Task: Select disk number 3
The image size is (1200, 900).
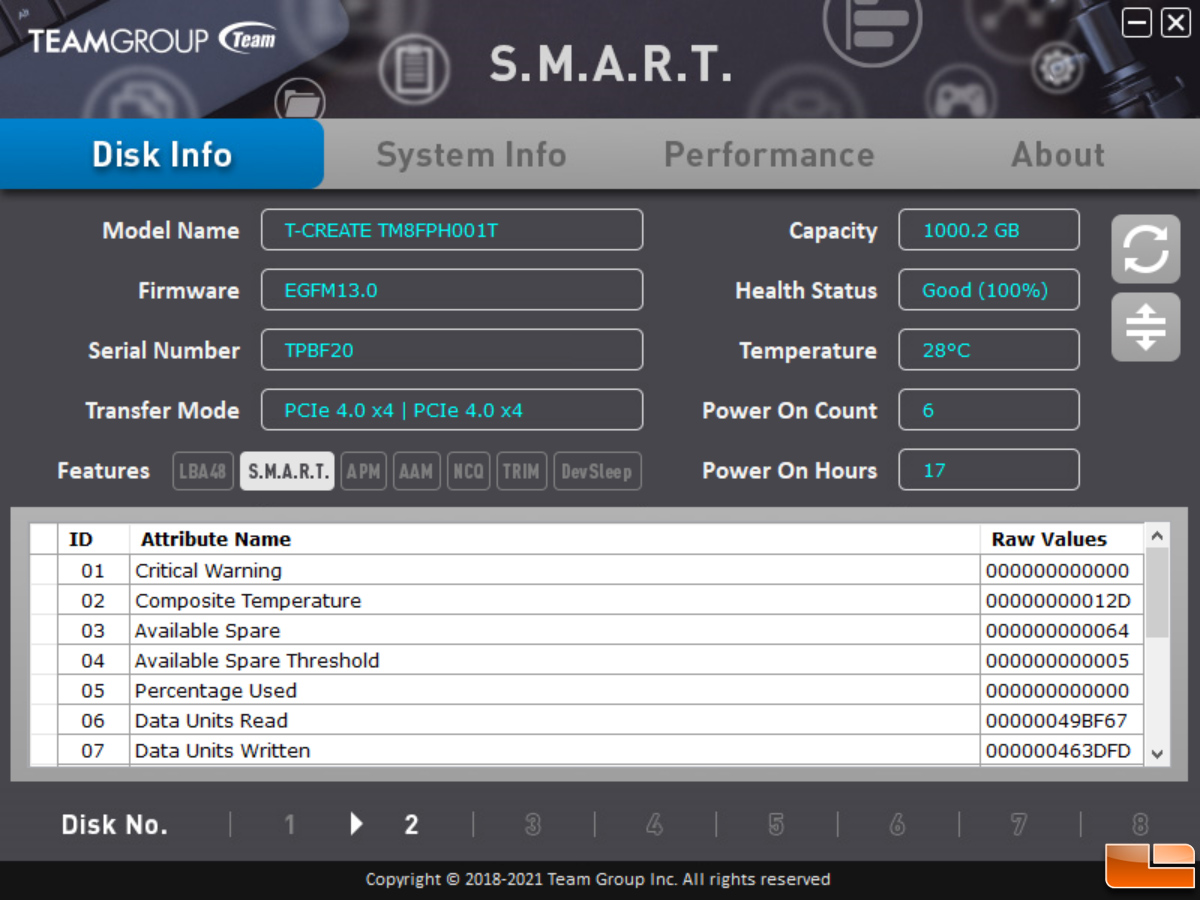Action: point(533,825)
